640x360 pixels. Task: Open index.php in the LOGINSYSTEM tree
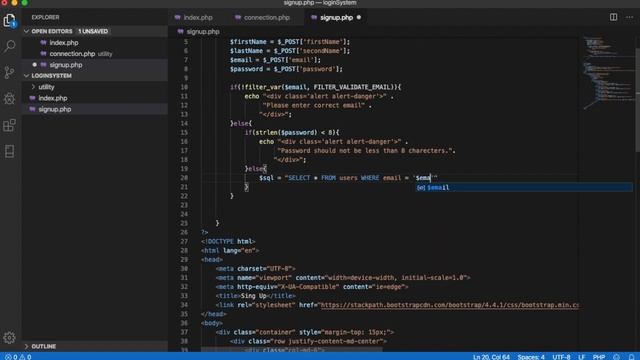click(x=53, y=98)
